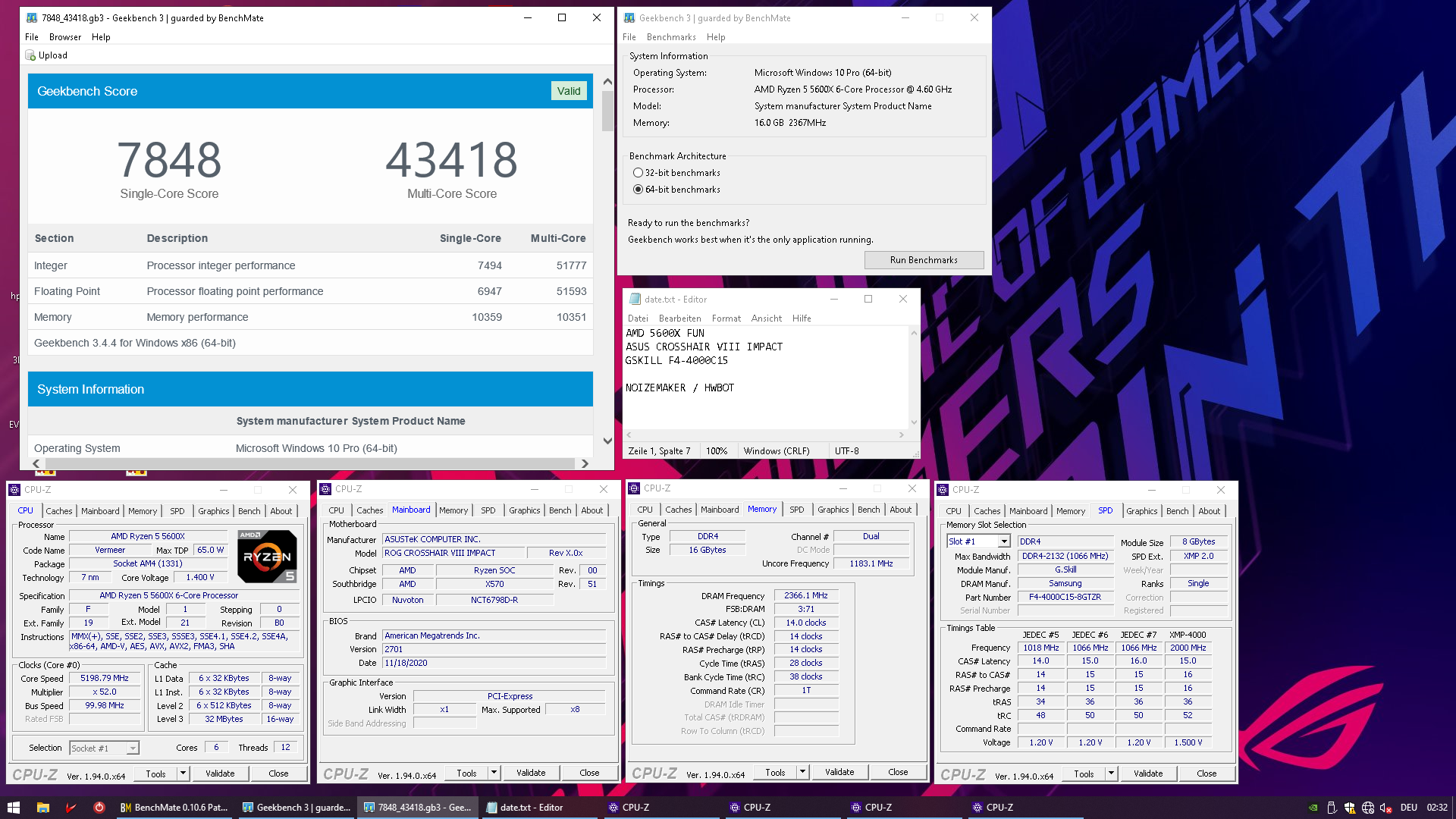Viewport: 1456px width, 819px height.
Task: Switch to 'Geekbench 3 | guarde...' taskbar item
Action: tap(296, 808)
